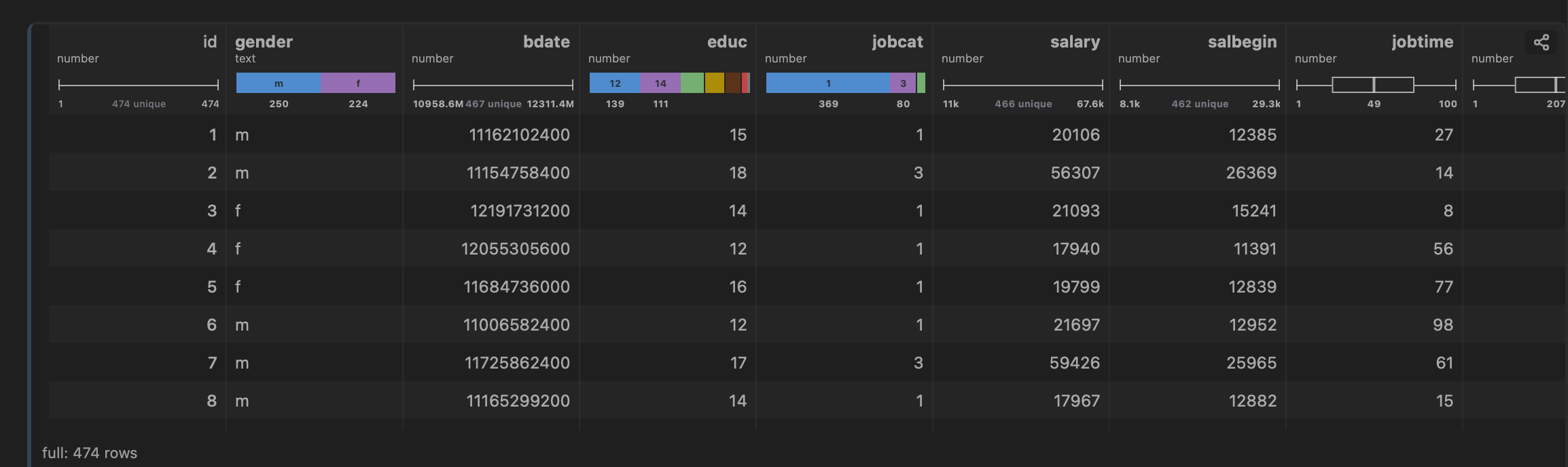1568x467 pixels.
Task: Click the jobtime box plot summary
Action: point(1376,85)
